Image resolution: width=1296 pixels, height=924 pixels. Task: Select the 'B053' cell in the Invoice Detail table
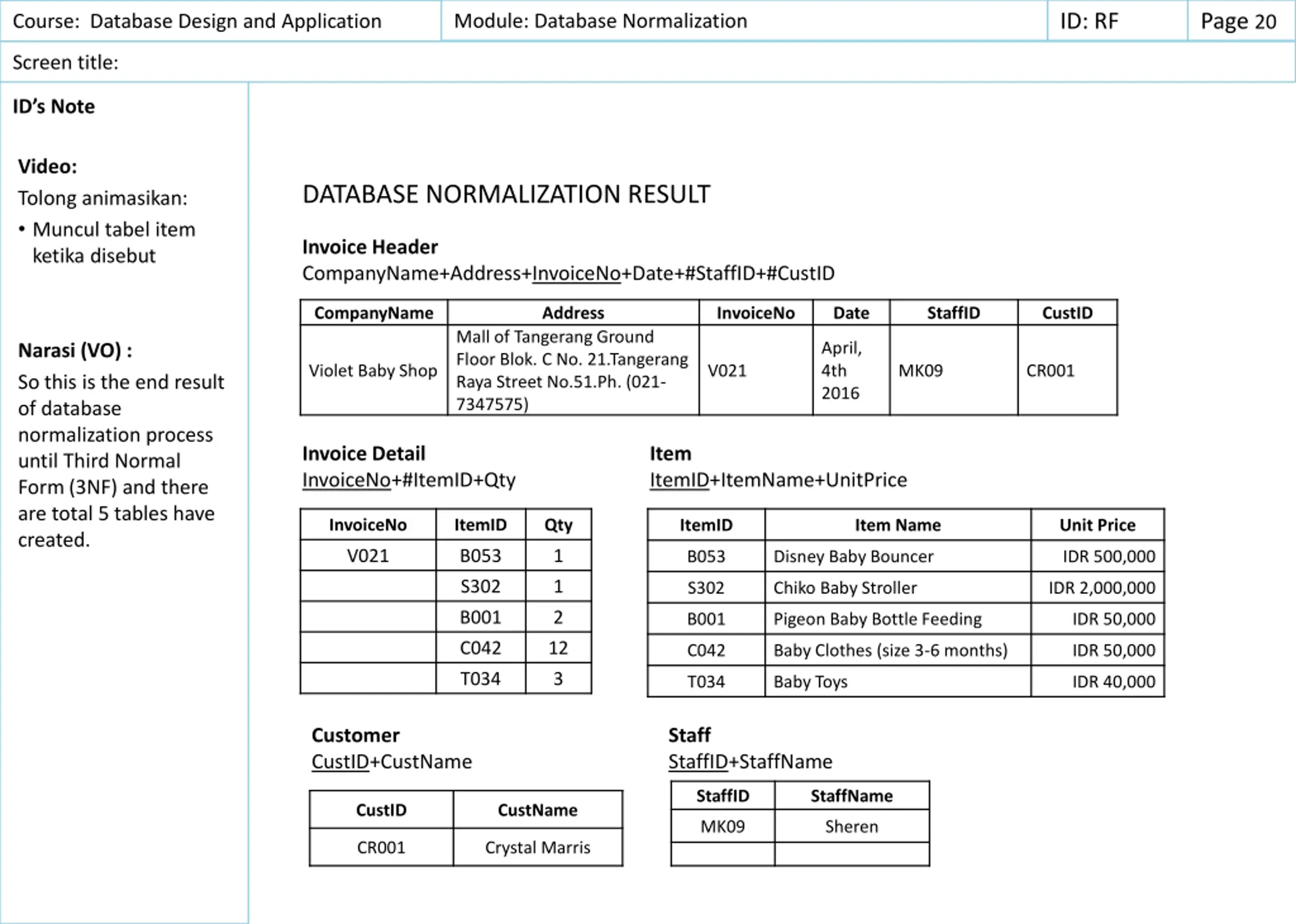(x=481, y=555)
